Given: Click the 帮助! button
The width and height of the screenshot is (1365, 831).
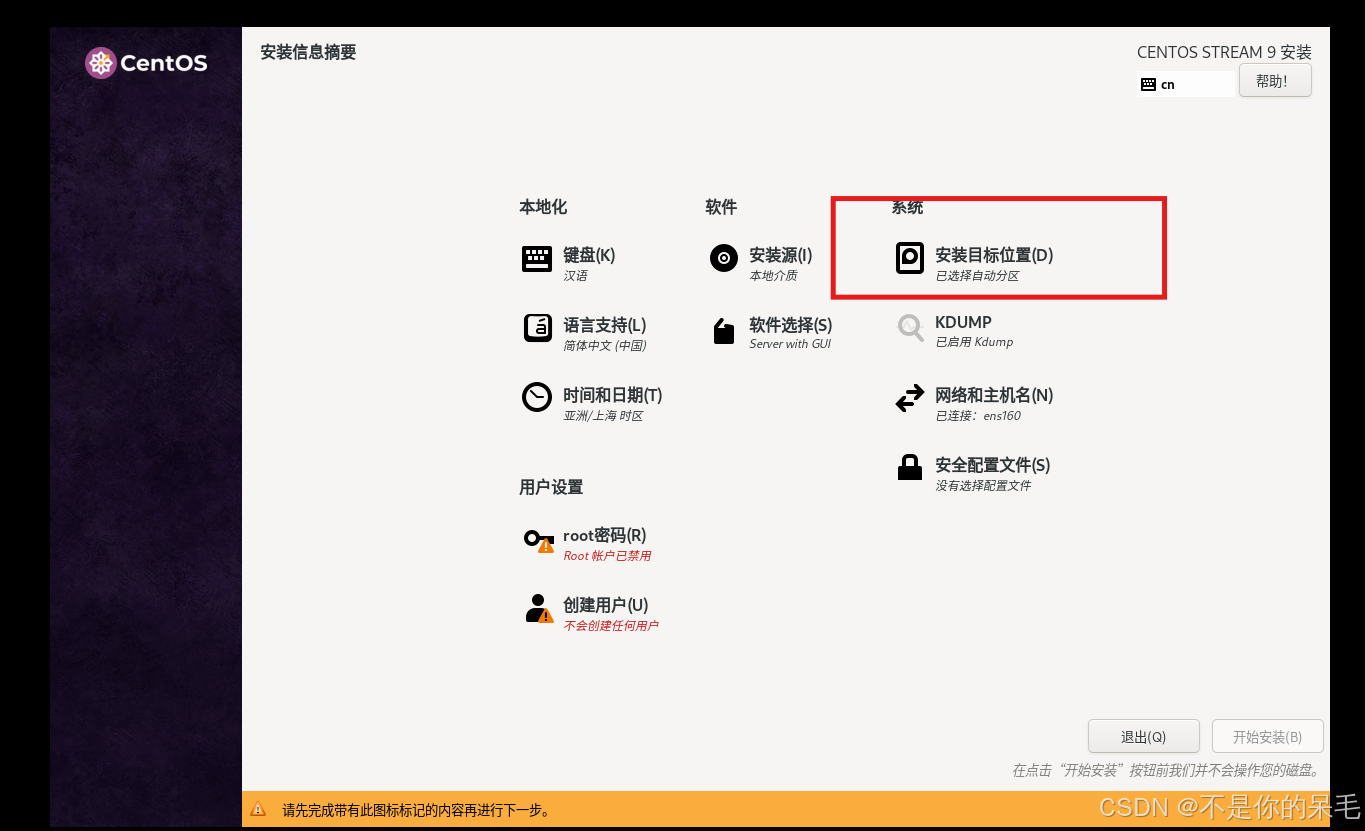Looking at the screenshot, I should [x=1274, y=81].
